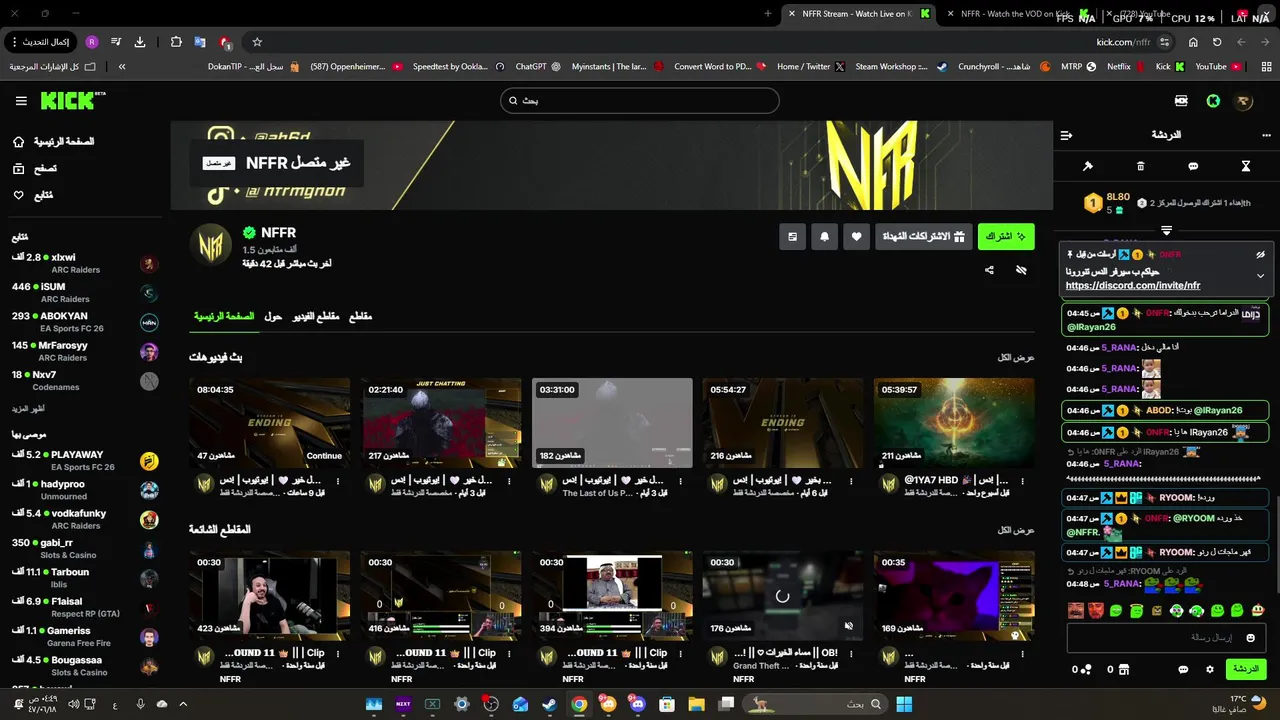Viewport: 1280px width, 720px height.
Task: Click the crossed-out eye icon beside share
Action: tap(1021, 270)
